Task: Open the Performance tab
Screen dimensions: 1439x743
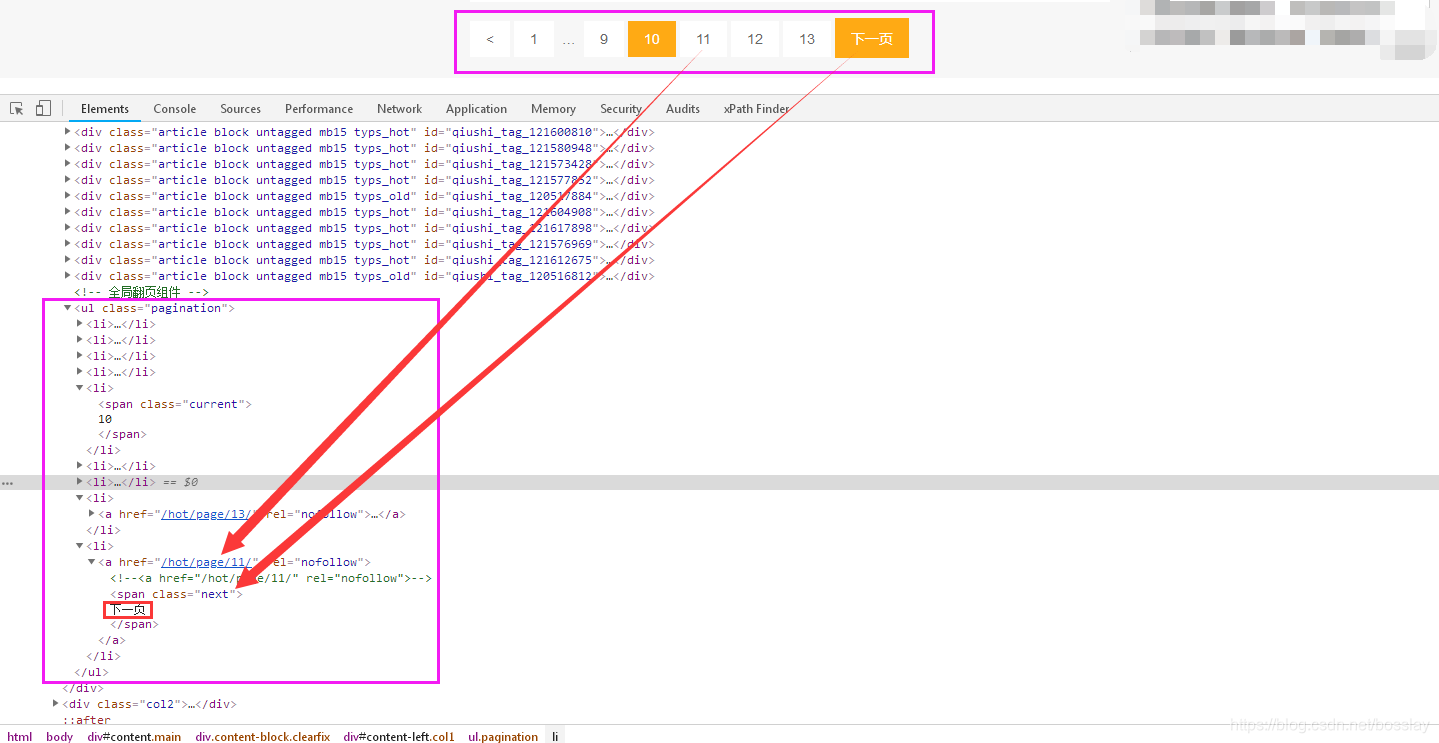Action: [319, 109]
